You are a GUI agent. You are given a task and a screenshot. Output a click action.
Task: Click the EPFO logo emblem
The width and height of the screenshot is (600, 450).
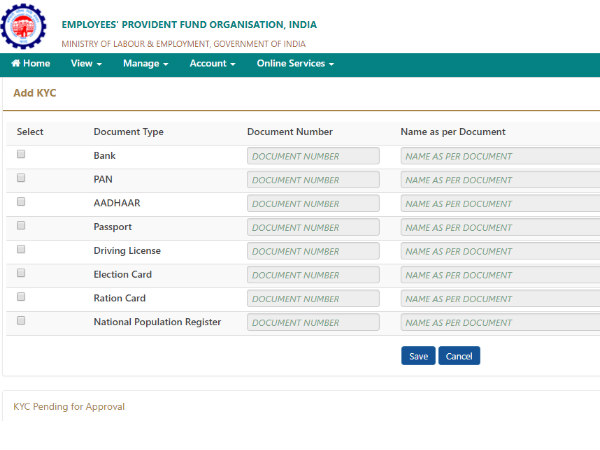24,26
